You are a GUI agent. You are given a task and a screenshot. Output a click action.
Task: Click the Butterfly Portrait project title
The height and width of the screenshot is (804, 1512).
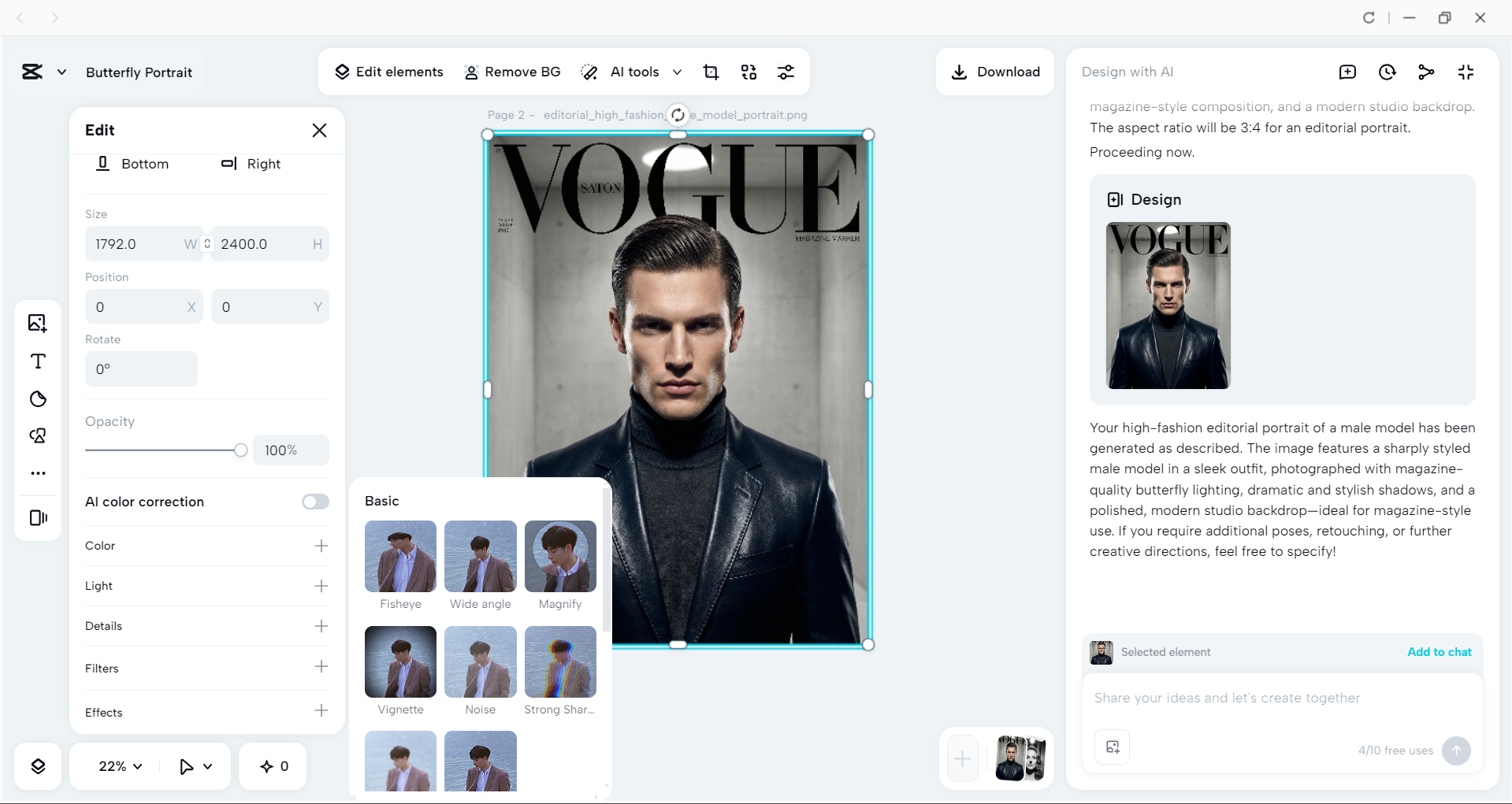click(x=139, y=72)
